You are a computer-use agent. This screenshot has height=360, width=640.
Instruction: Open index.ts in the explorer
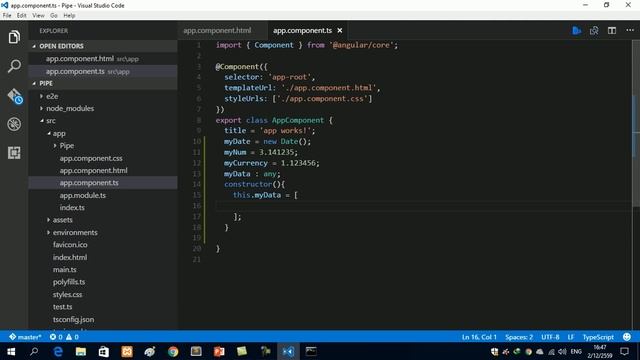point(72,208)
